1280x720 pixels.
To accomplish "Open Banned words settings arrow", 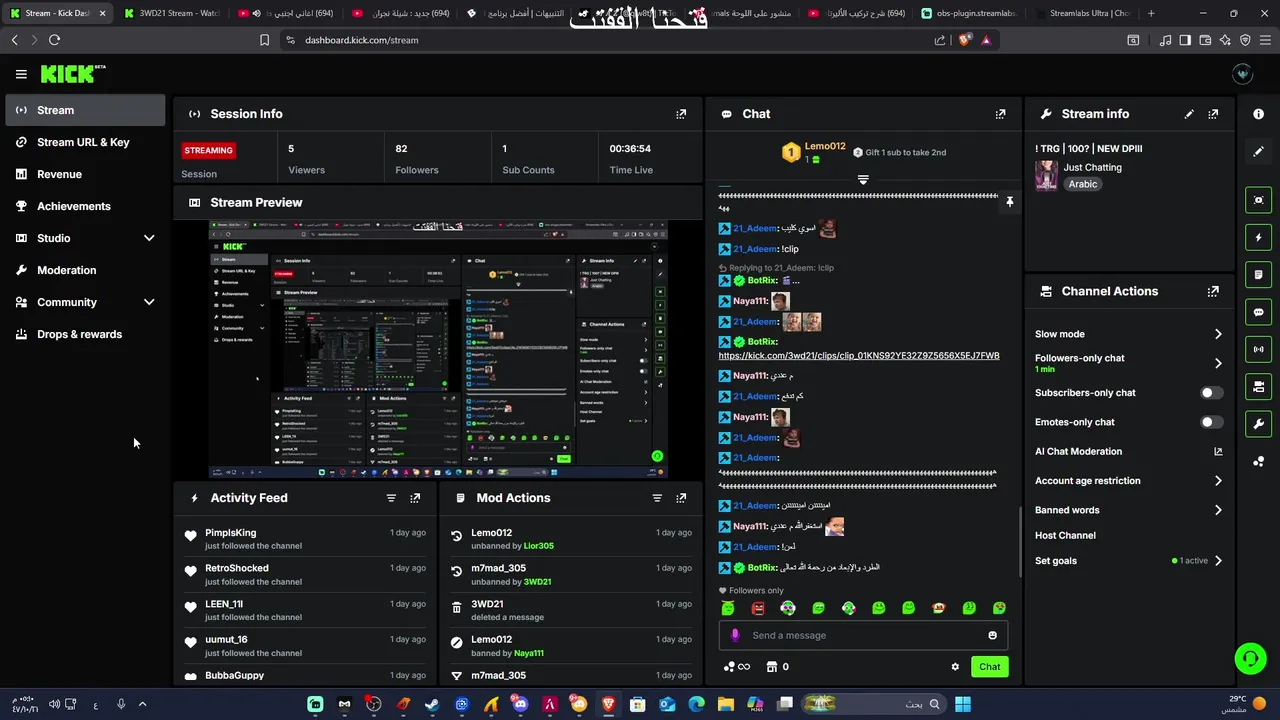I will pyautogui.click(x=1218, y=510).
